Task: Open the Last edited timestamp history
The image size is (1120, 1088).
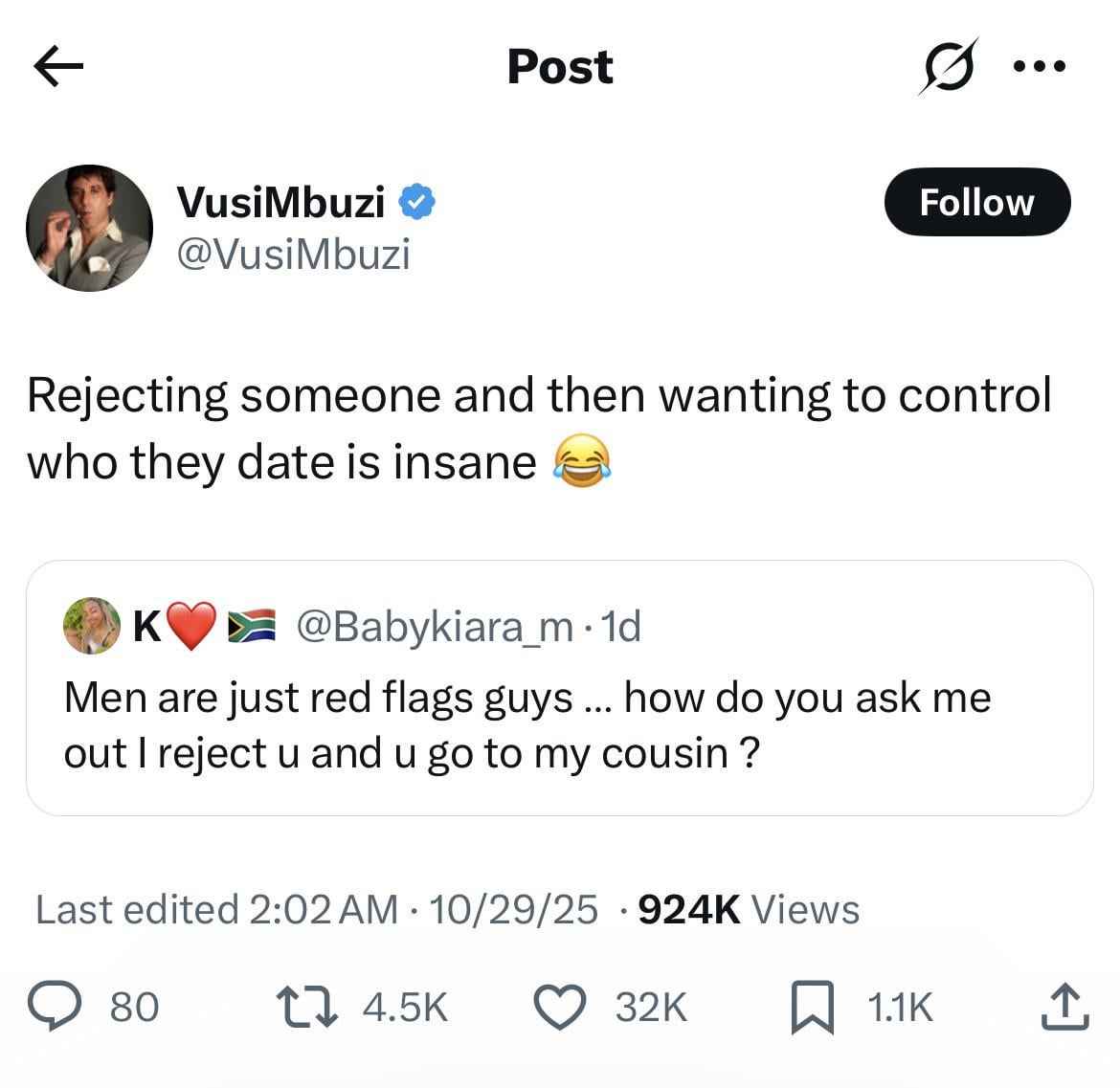Action: pos(215,909)
